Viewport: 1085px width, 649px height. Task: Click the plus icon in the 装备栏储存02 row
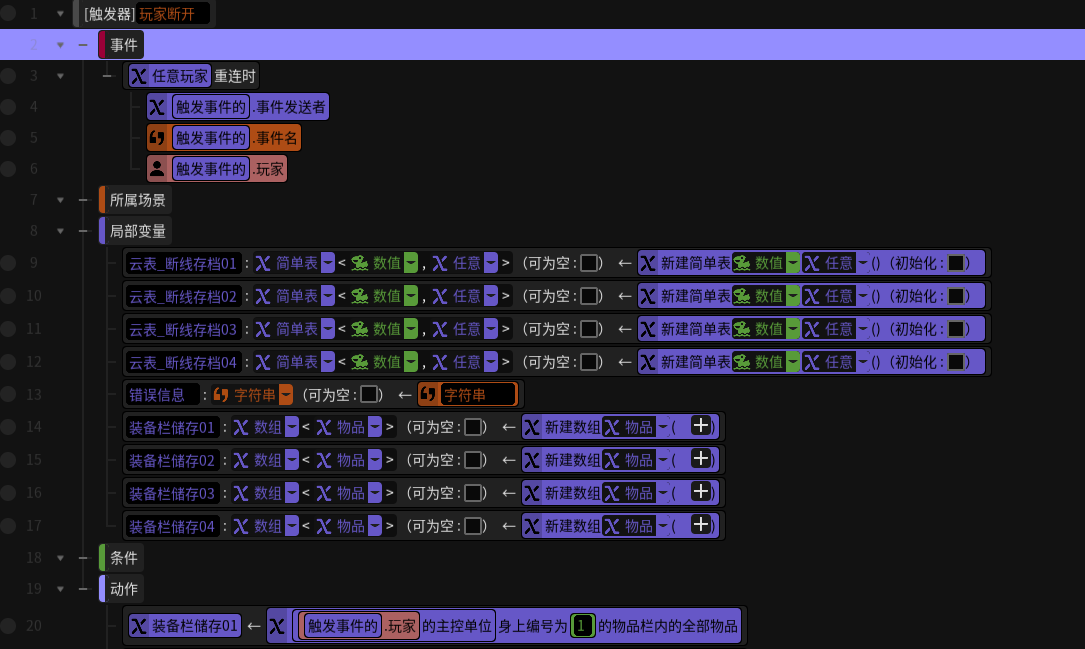tap(700, 458)
